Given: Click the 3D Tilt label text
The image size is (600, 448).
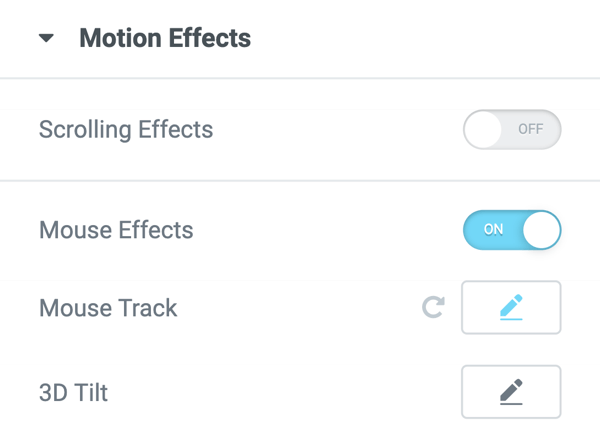Looking at the screenshot, I should click(x=73, y=392).
